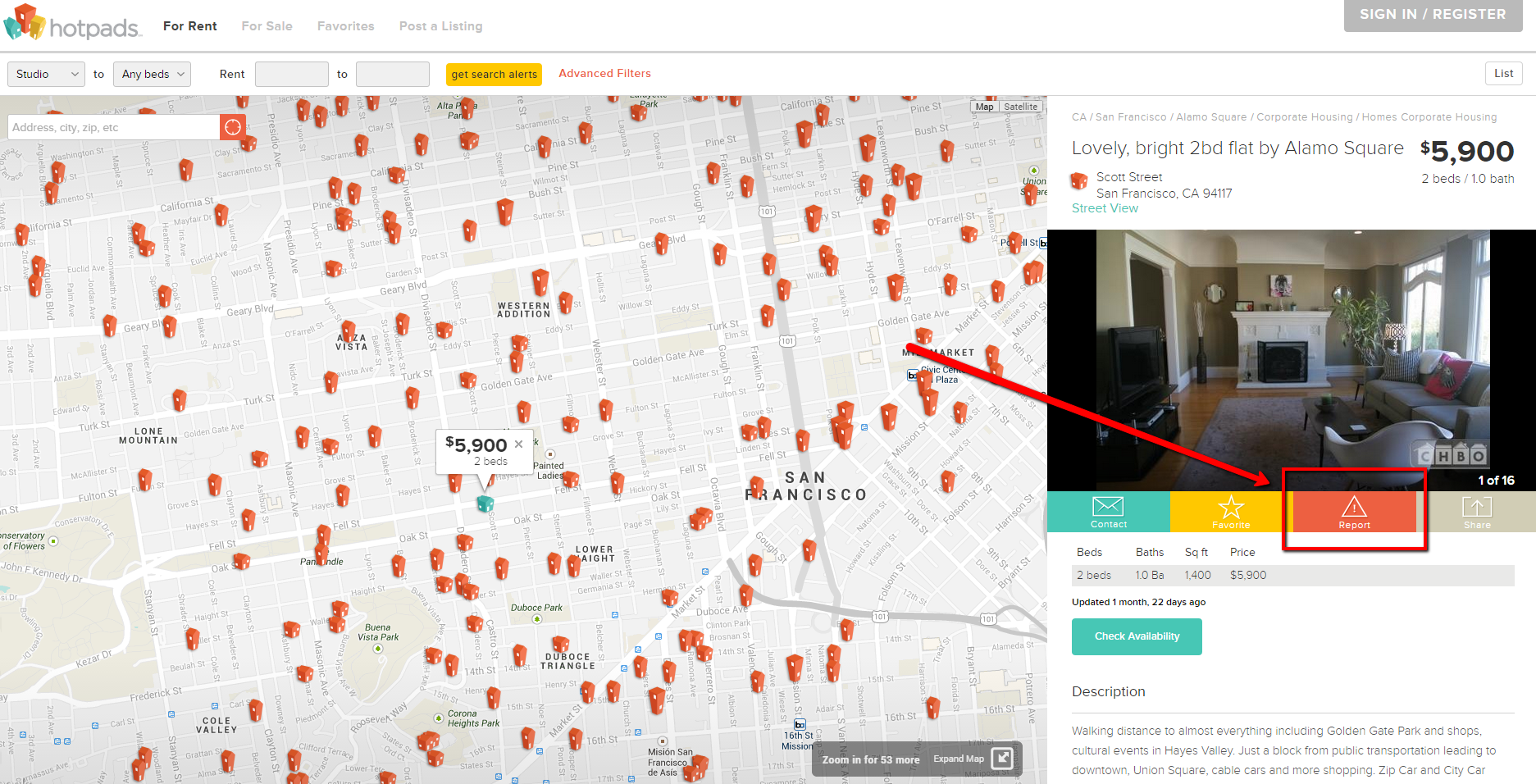
Task: Go to the Favorites tab
Action: point(345,26)
